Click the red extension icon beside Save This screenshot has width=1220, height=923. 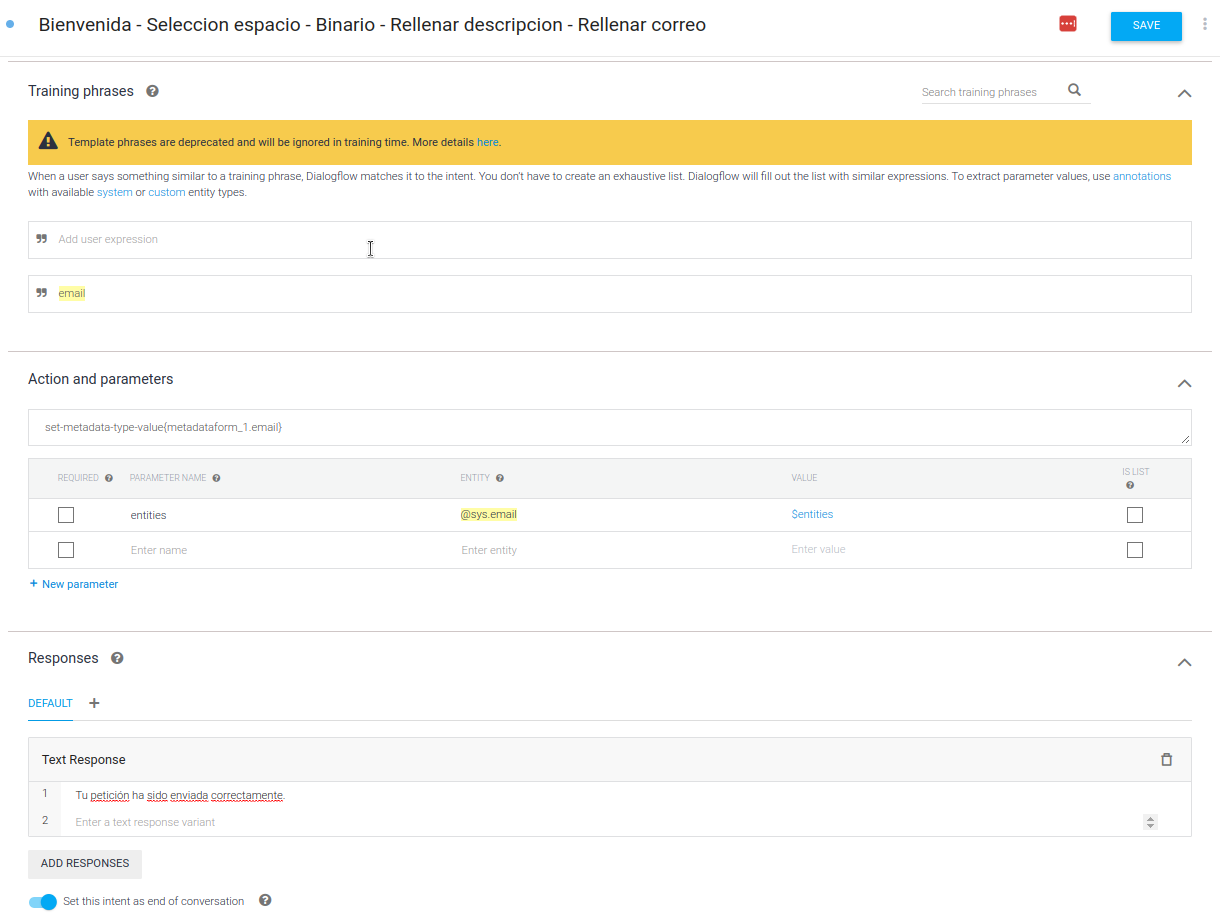(1068, 24)
